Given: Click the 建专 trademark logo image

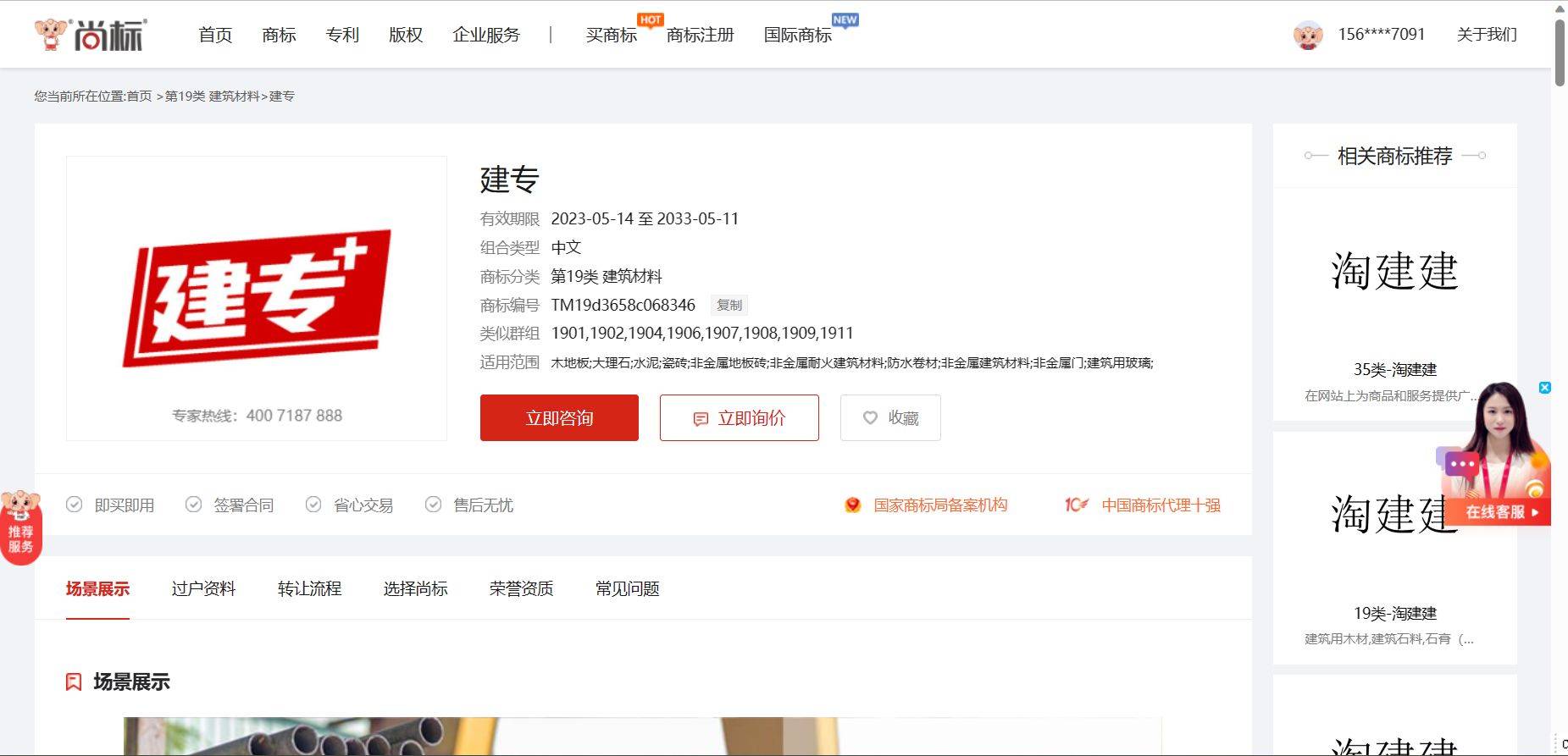Looking at the screenshot, I should tap(257, 298).
